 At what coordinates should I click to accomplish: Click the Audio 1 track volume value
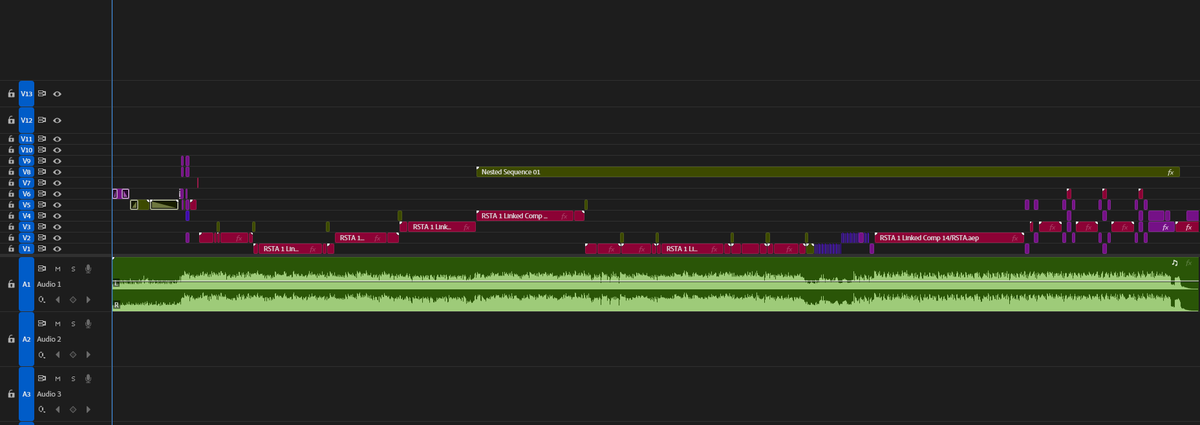41,300
